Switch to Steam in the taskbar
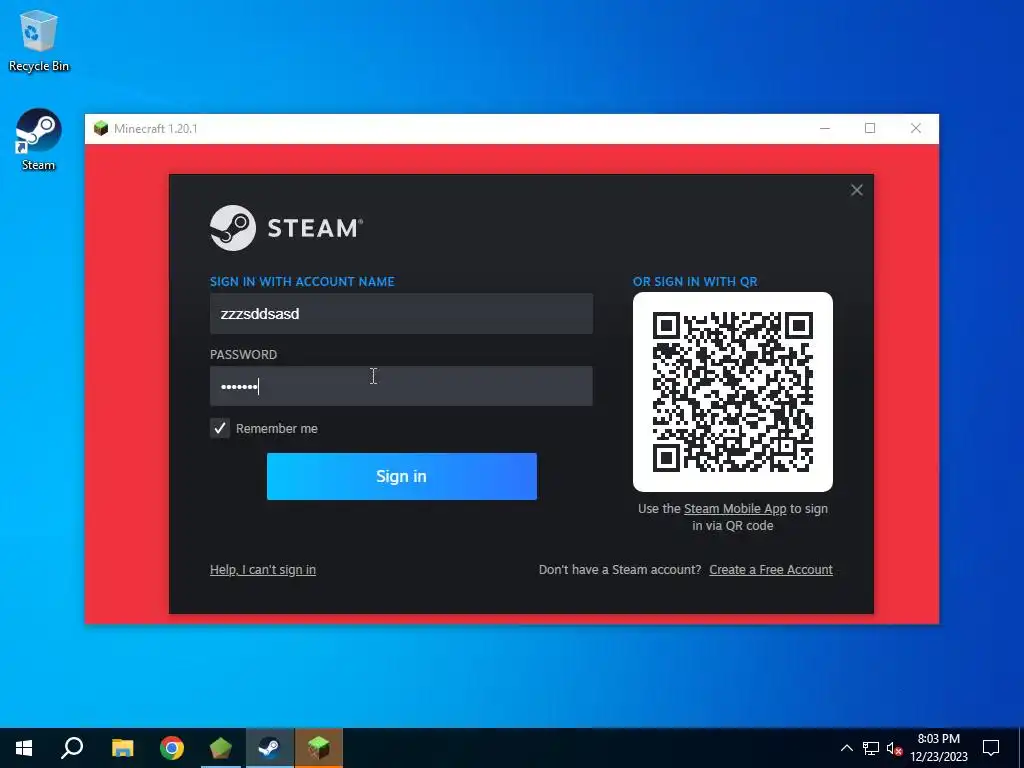This screenshot has height=768, width=1024. pyautogui.click(x=270, y=748)
